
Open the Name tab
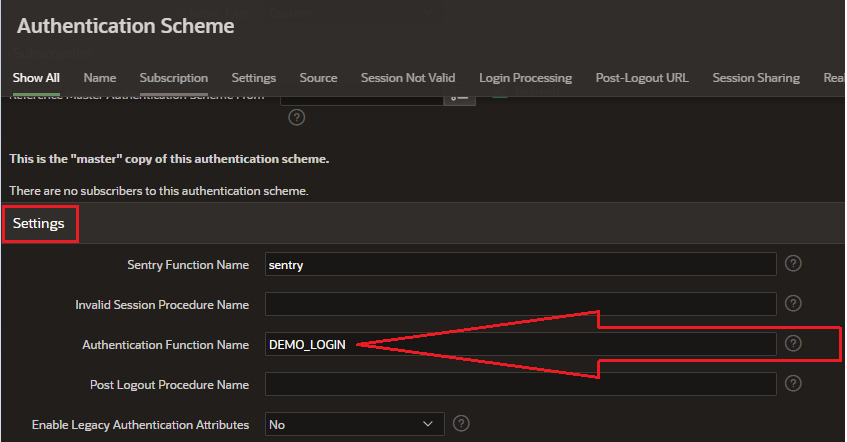[x=100, y=78]
